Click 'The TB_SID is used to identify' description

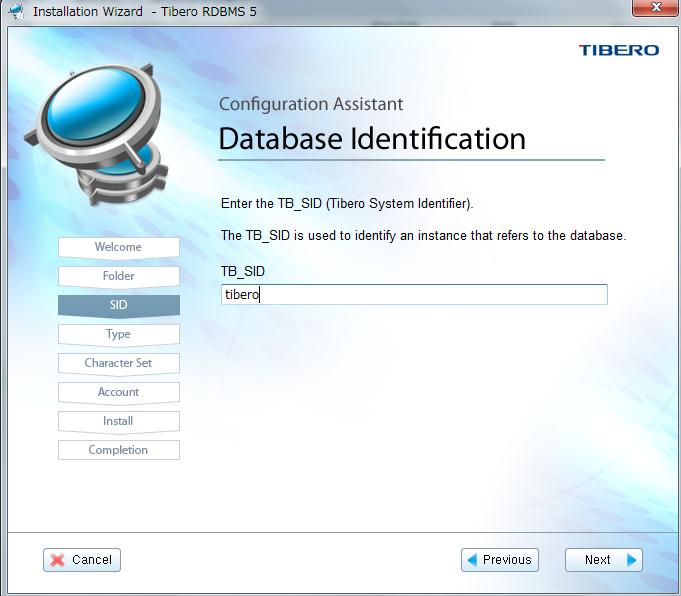click(423, 235)
